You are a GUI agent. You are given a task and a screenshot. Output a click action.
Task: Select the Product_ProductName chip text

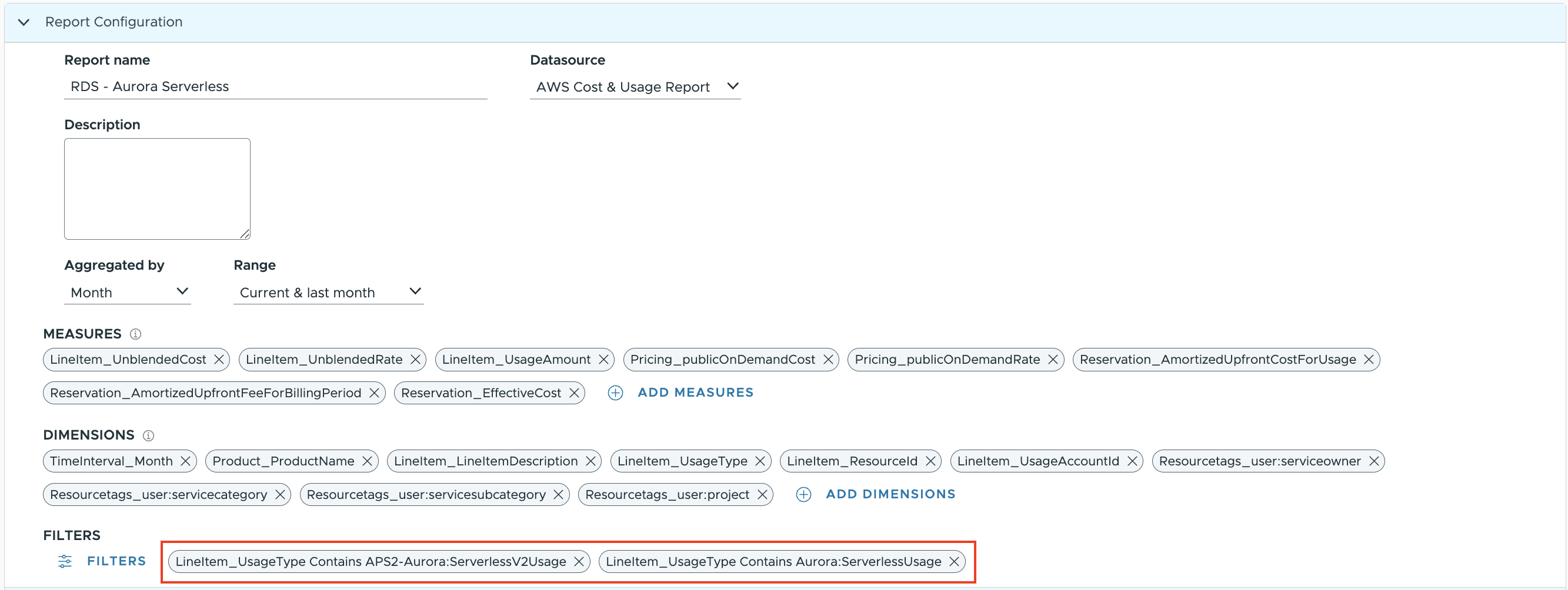[x=283, y=461]
